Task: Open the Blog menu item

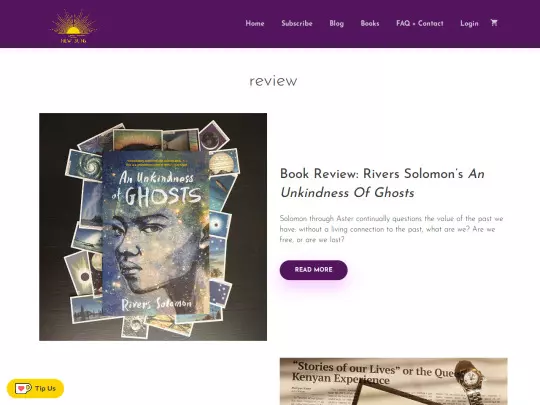Action: point(336,23)
